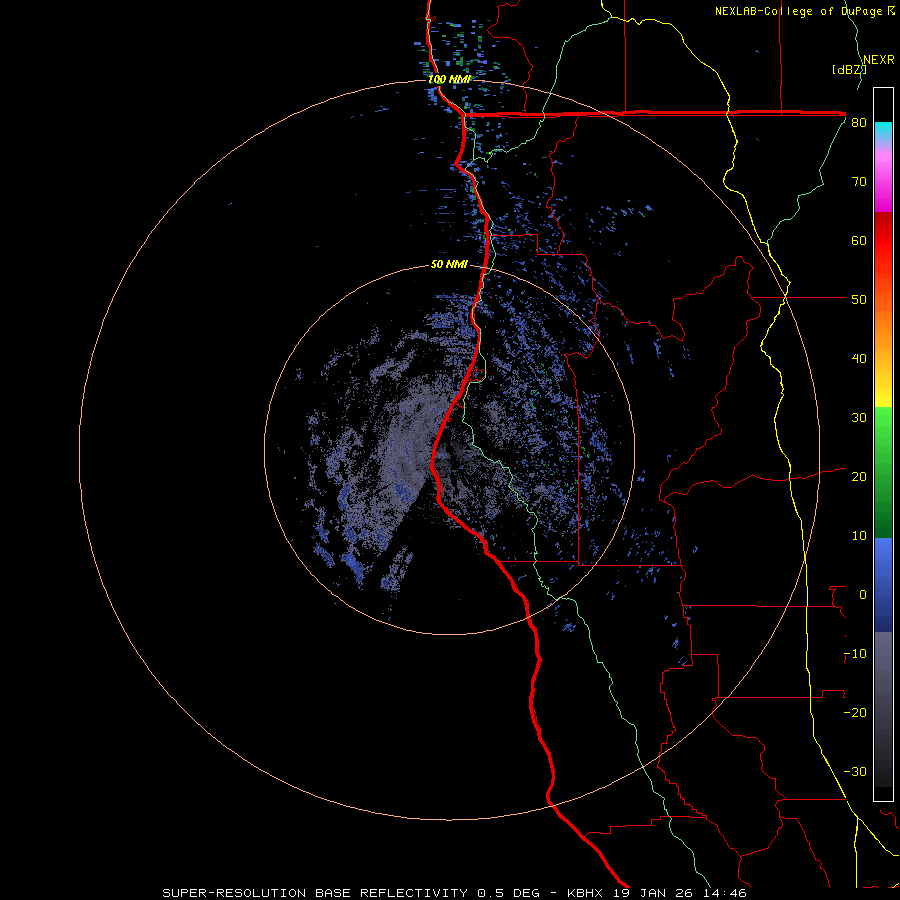Click the KBHX station identifier in caption
Viewport: 900px width, 900px height.
587,893
